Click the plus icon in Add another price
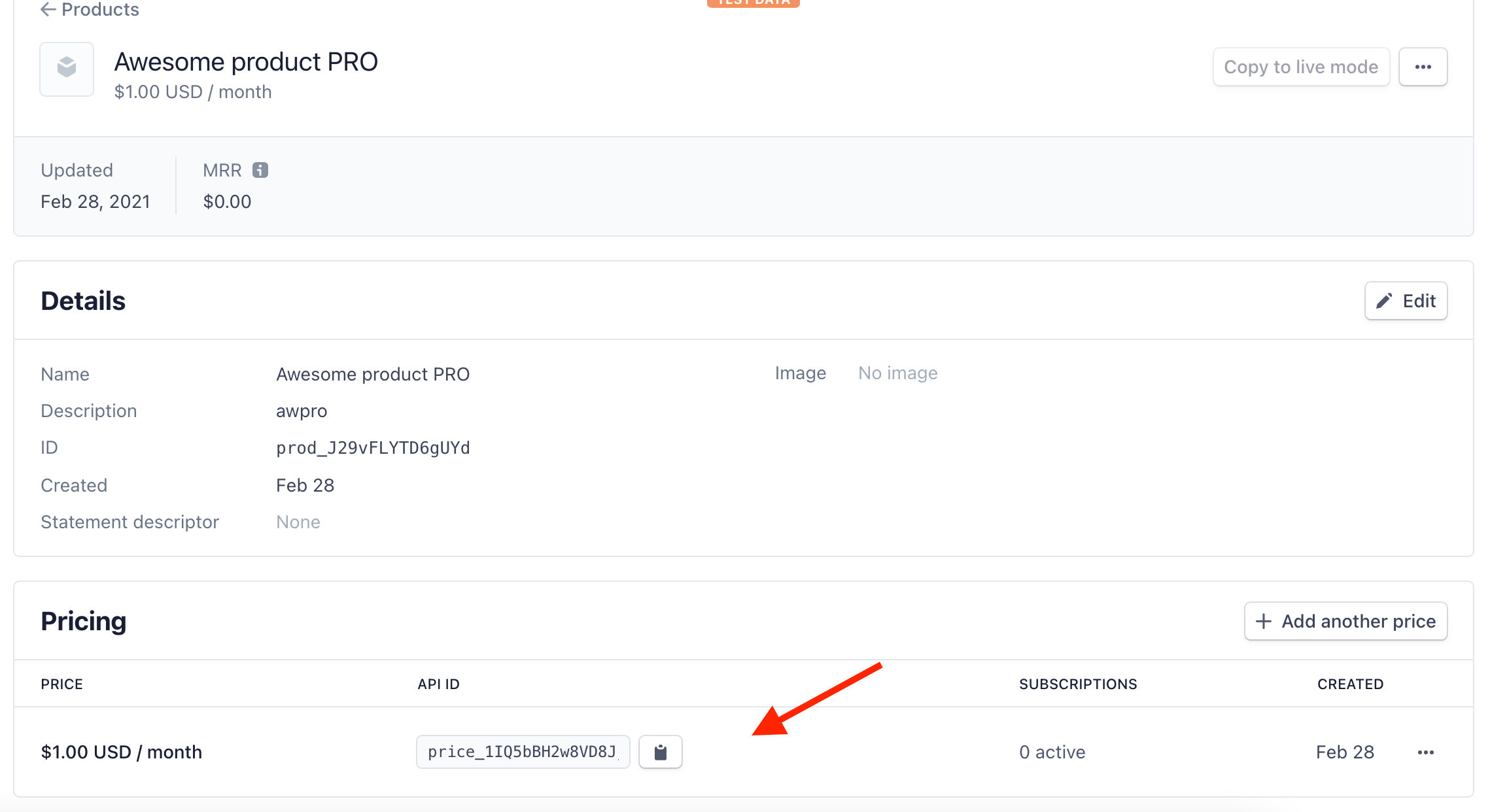The width and height of the screenshot is (1490, 812). click(x=1264, y=621)
